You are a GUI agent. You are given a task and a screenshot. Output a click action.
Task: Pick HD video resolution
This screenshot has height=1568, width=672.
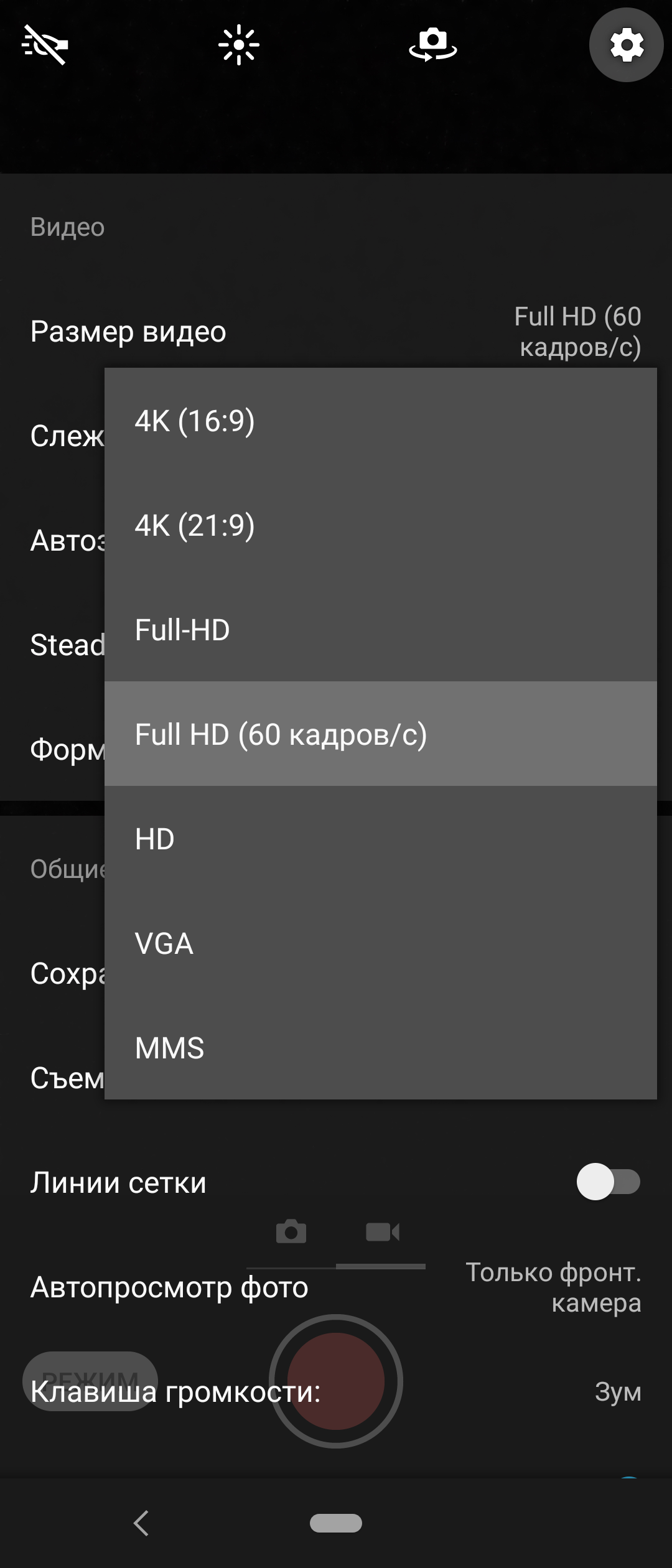coord(381,839)
